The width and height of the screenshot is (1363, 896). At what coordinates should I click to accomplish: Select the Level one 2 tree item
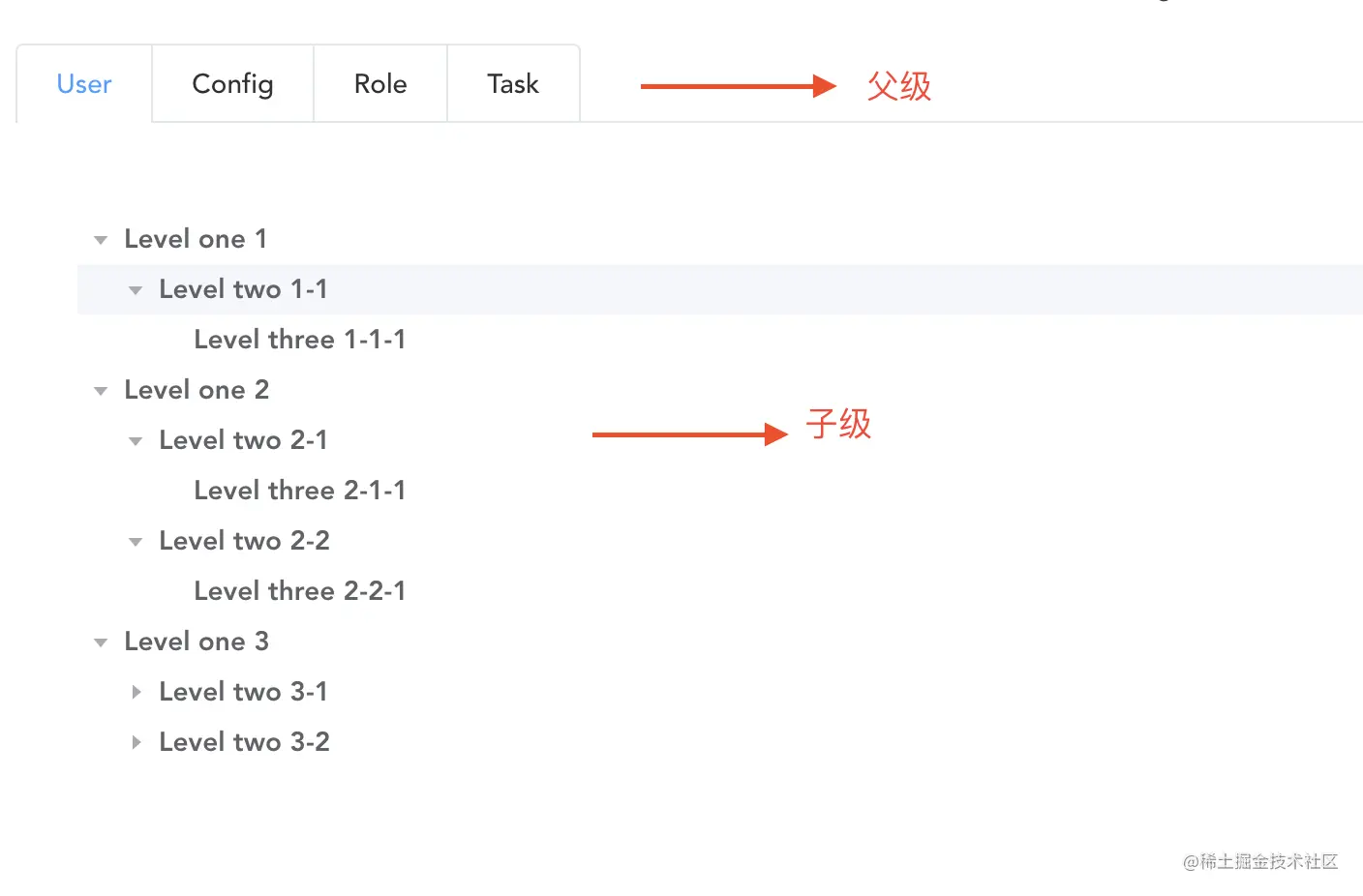pyautogui.click(x=197, y=390)
